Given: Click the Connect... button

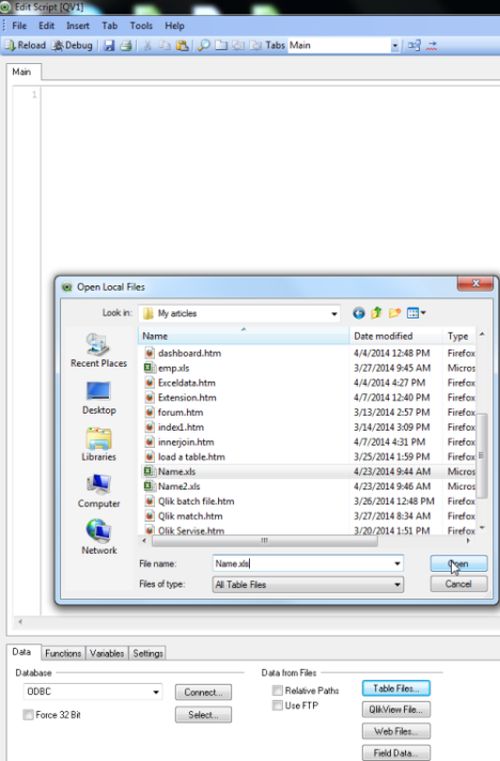Looking at the screenshot, I should point(203,692).
